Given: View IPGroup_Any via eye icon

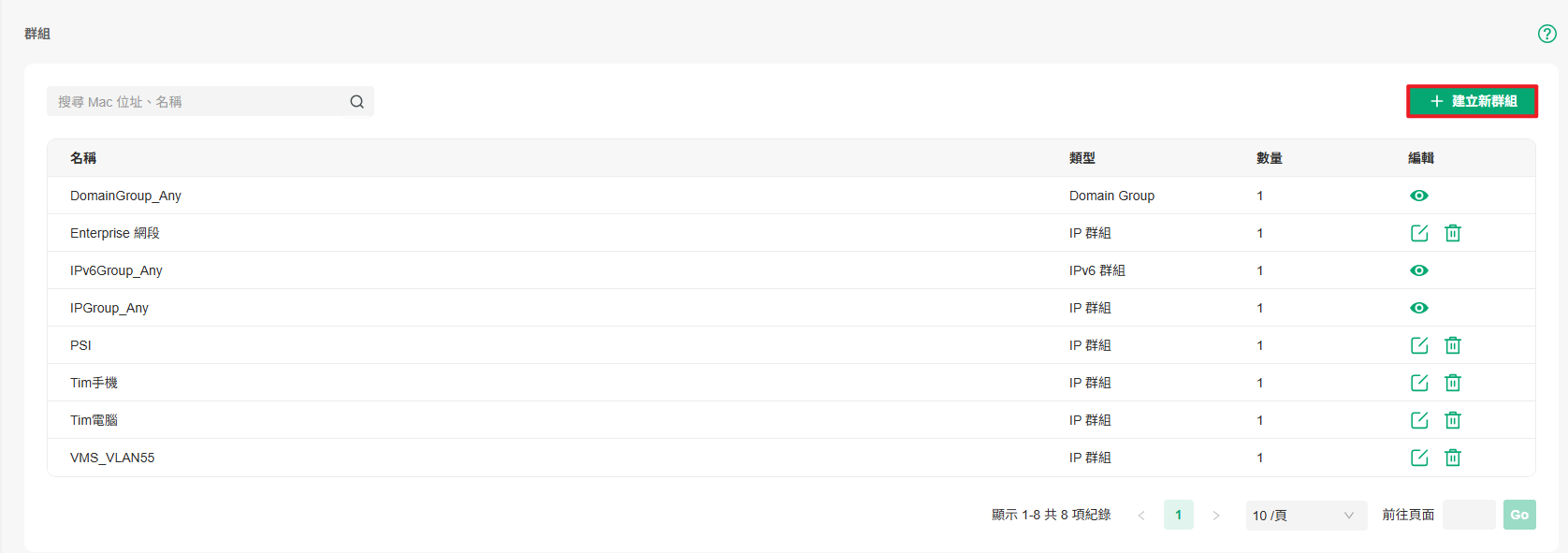Looking at the screenshot, I should pos(1419,308).
